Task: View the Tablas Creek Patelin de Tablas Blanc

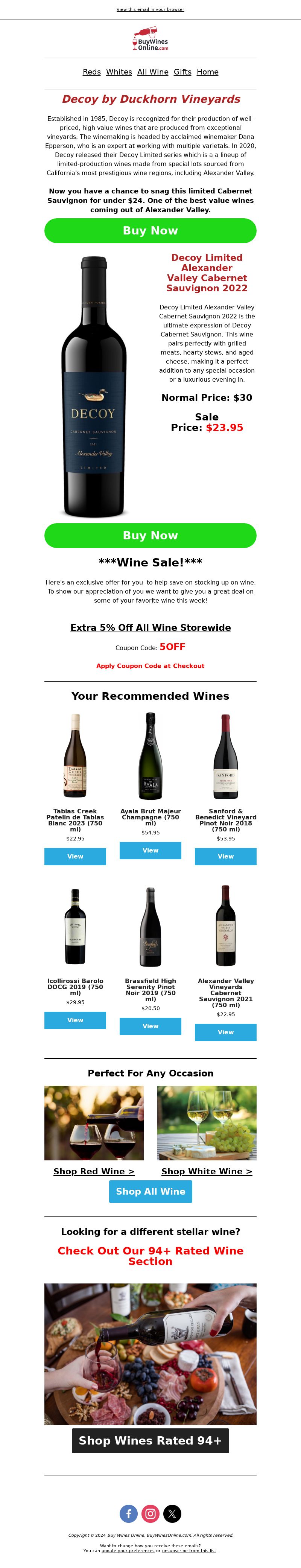Action: pyautogui.click(x=75, y=856)
